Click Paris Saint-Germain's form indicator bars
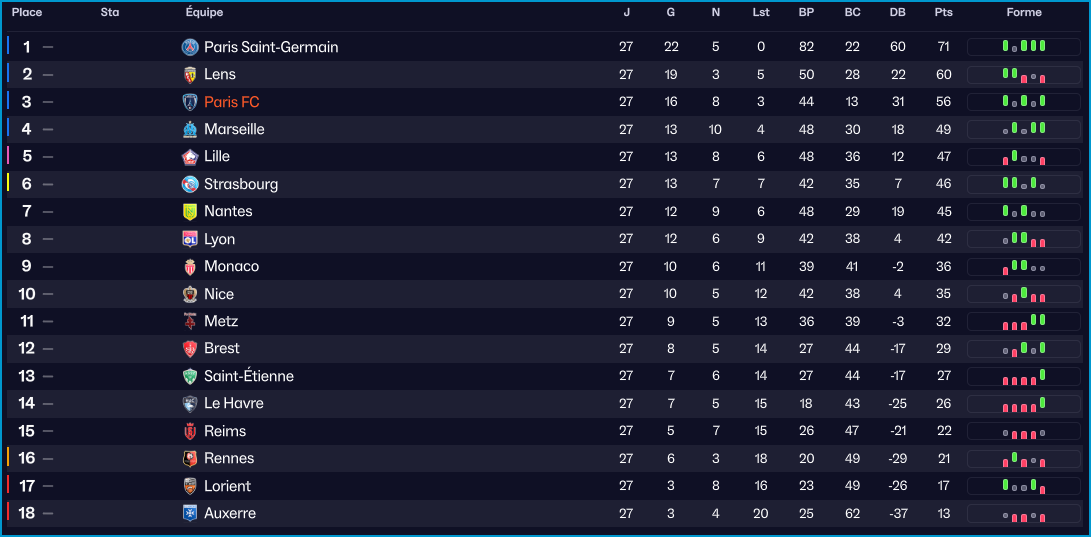1091x537 pixels. (x=1024, y=47)
